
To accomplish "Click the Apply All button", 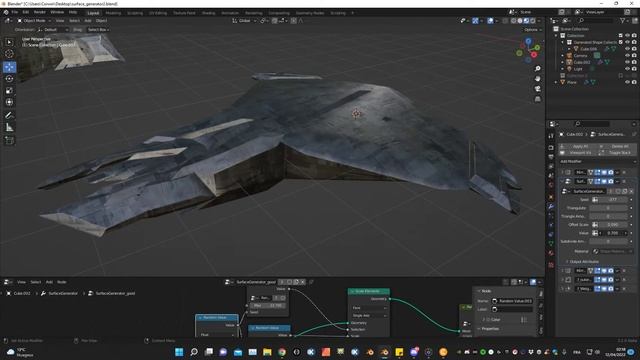I will 578,146.
